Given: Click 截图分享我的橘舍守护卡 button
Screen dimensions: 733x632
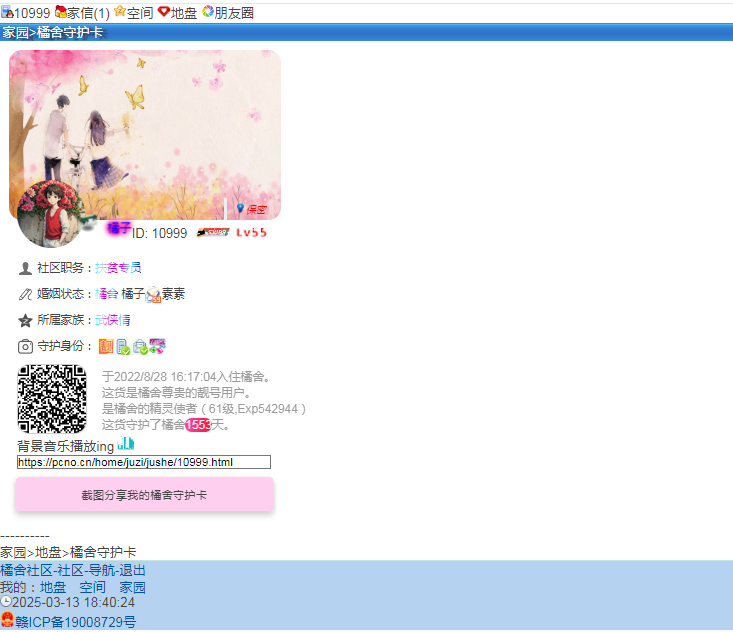Looking at the screenshot, I should tap(144, 495).
